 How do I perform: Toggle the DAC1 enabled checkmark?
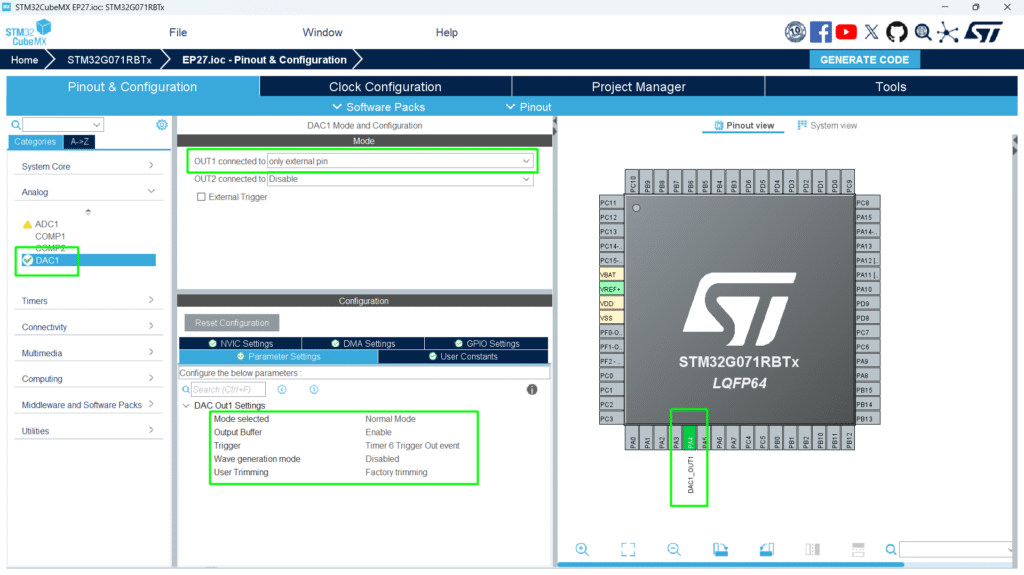(27, 260)
